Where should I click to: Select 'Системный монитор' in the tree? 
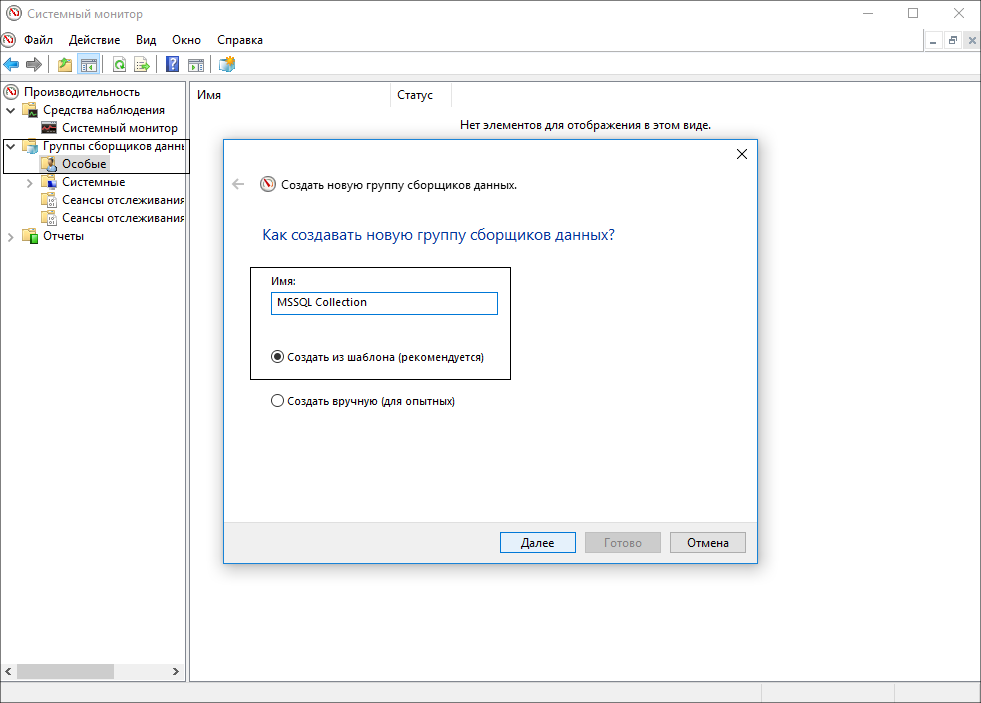click(119, 128)
